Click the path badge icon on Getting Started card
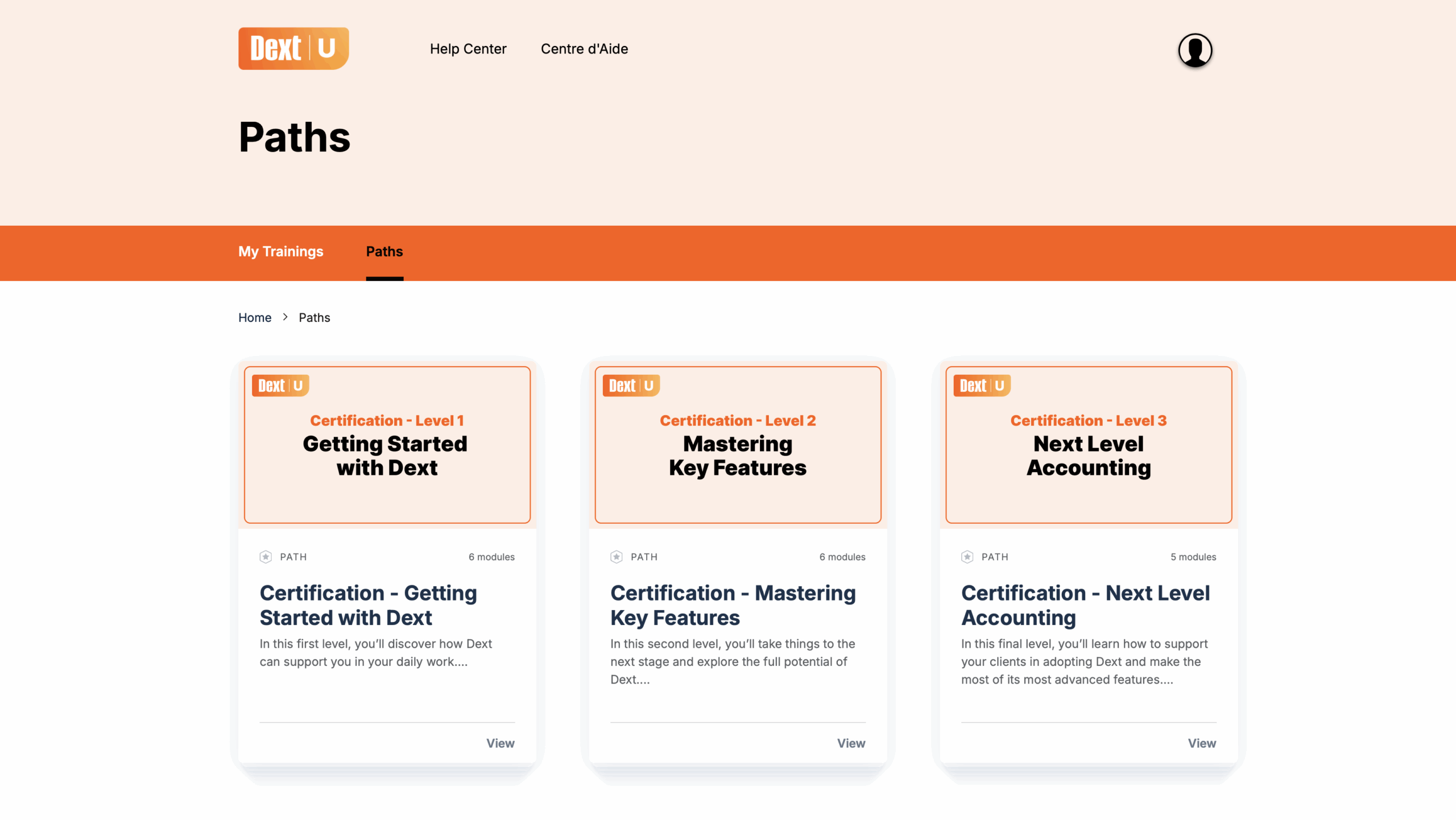Screen dimensions: 1456x820 pyautogui.click(x=266, y=557)
